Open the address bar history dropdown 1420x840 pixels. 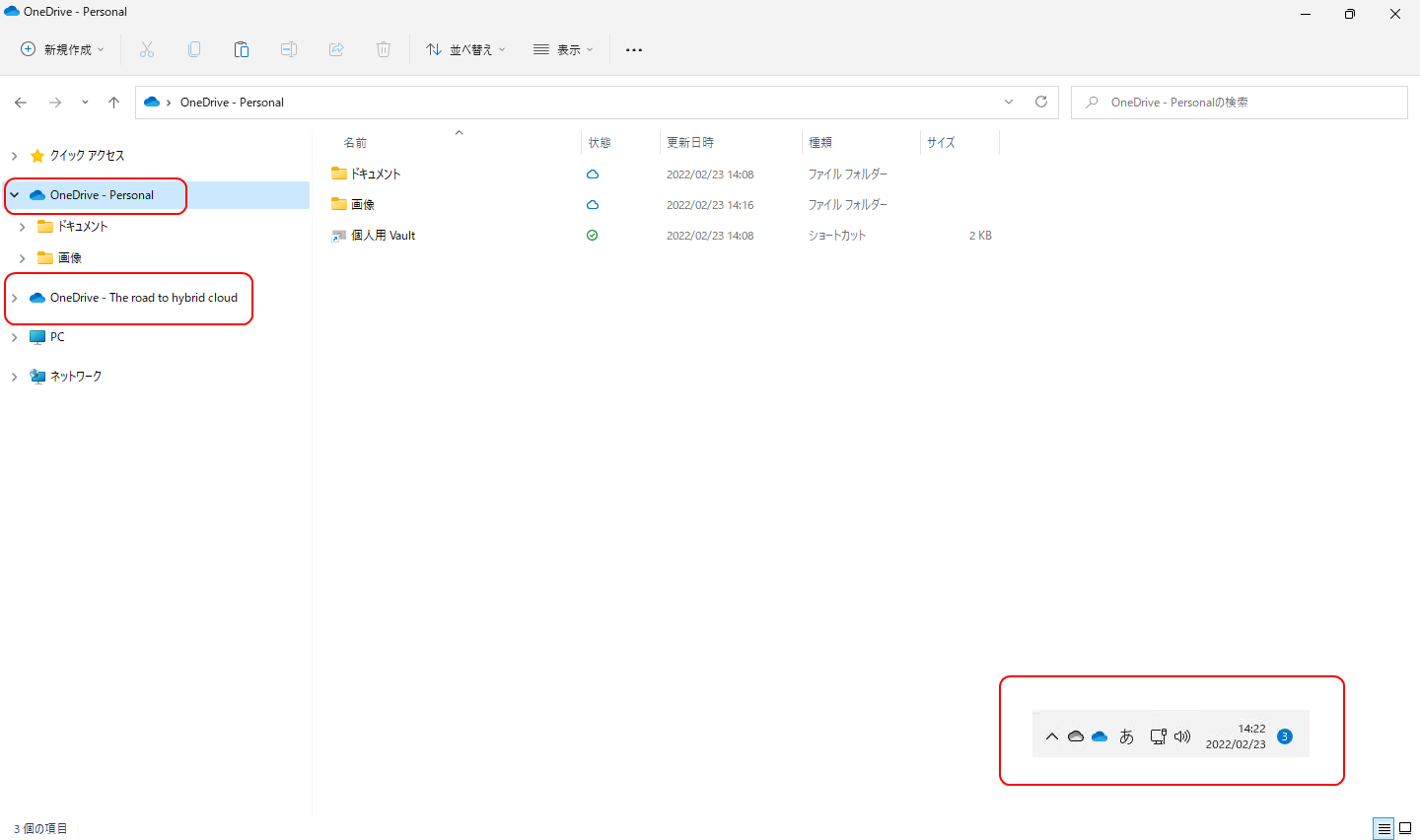coord(1009,102)
